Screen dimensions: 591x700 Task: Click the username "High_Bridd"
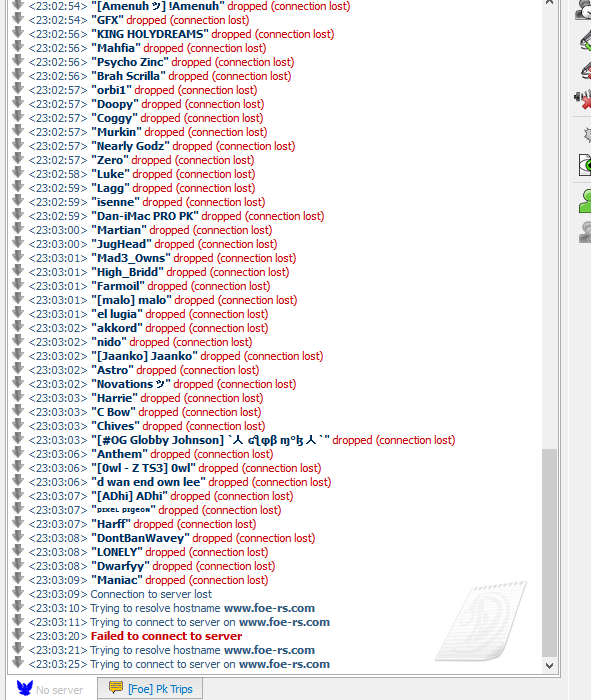(x=128, y=272)
